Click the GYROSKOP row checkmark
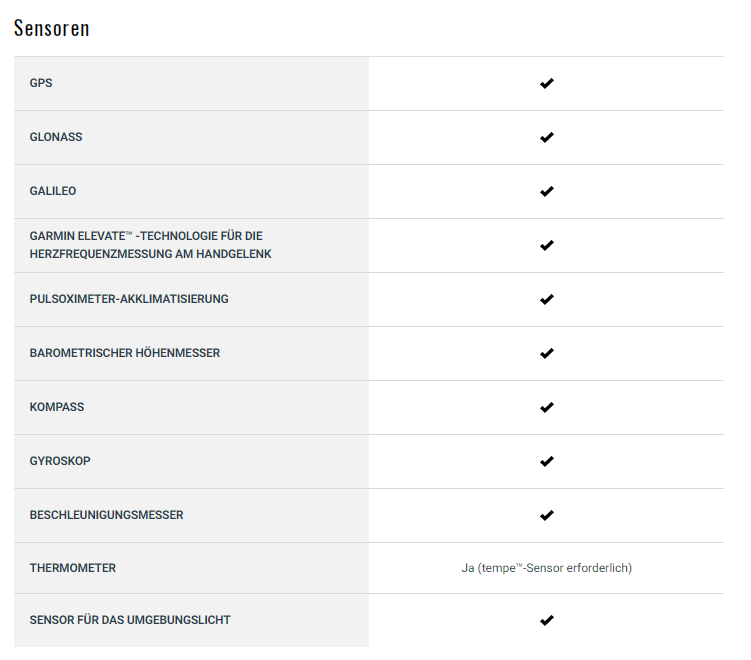The height and width of the screenshot is (660, 751). coord(546,462)
